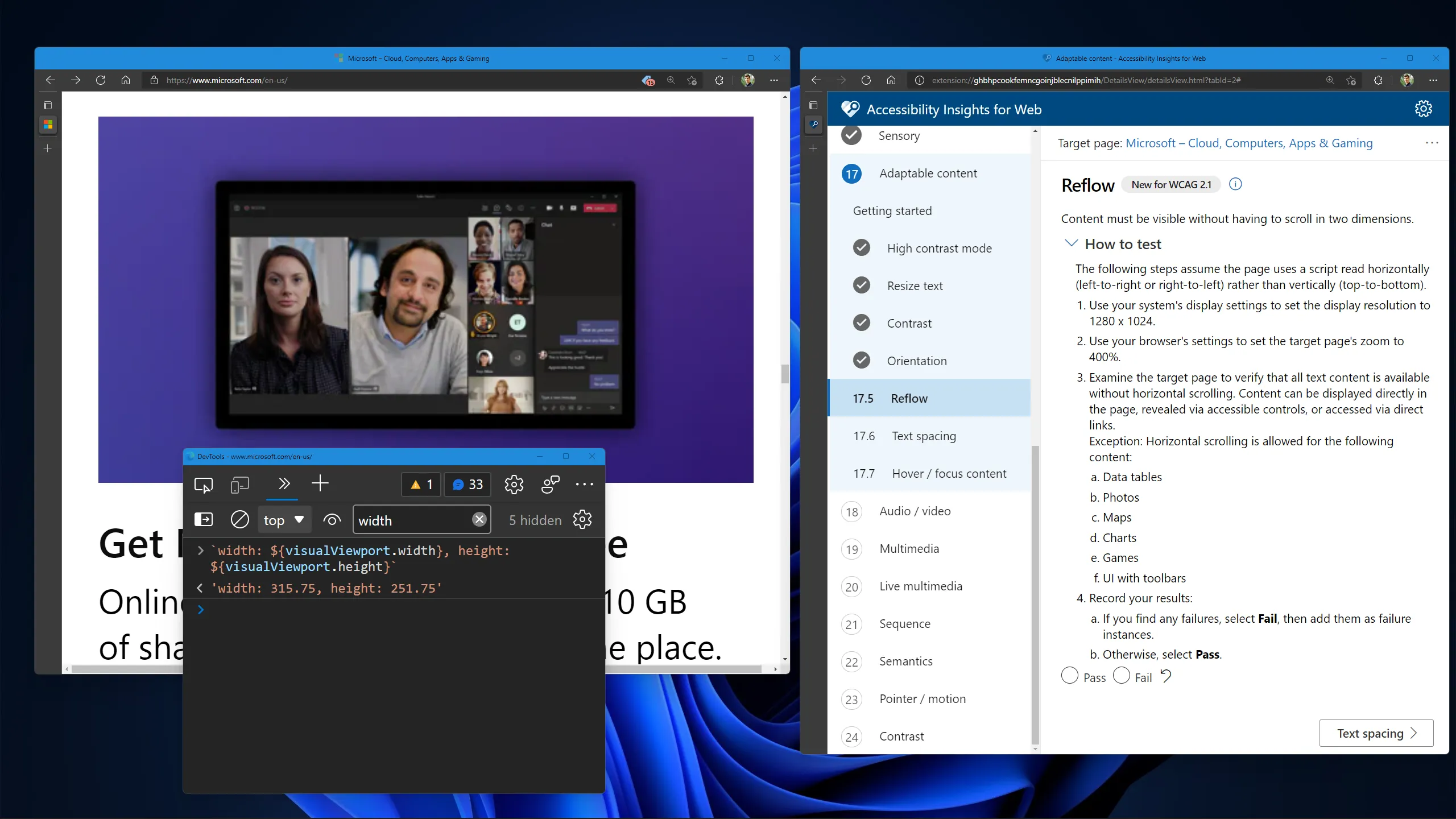
Task: Collapse the 'How to test' section
Action: (1071, 243)
